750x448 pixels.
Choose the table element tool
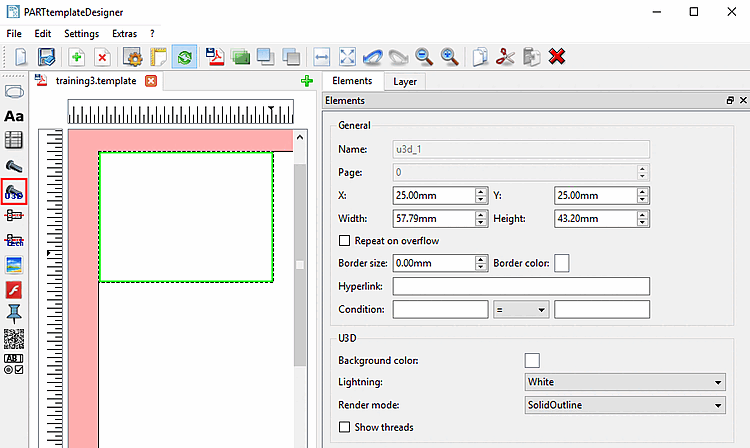[13, 140]
